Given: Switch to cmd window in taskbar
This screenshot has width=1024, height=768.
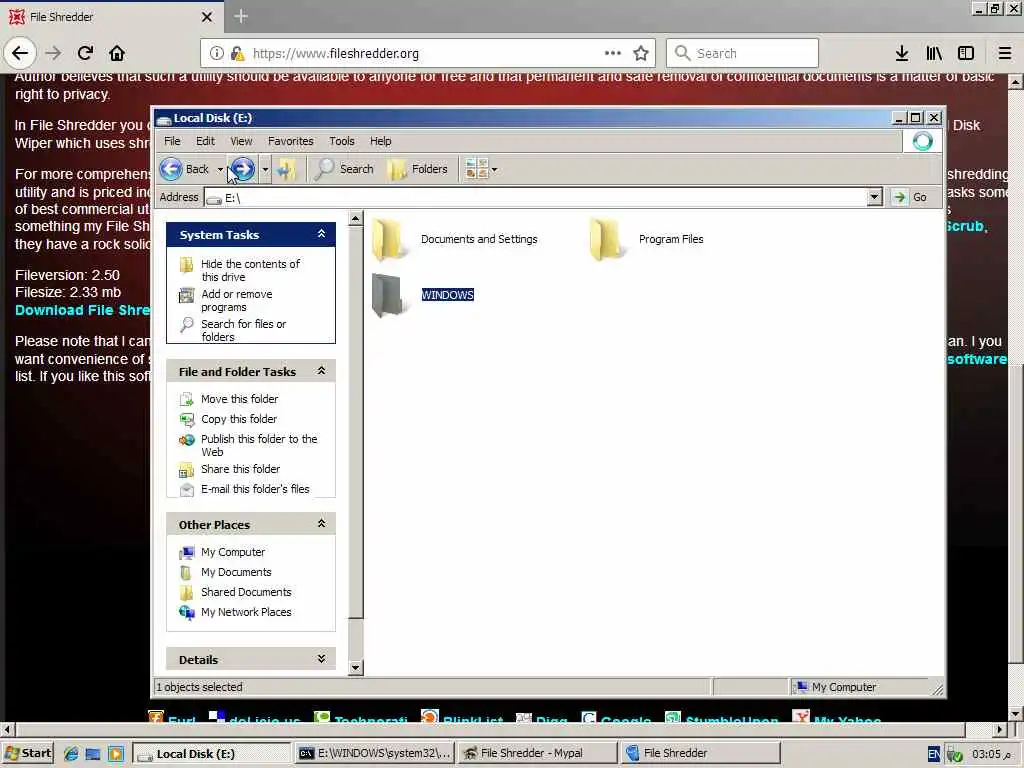Looking at the screenshot, I should (374, 753).
